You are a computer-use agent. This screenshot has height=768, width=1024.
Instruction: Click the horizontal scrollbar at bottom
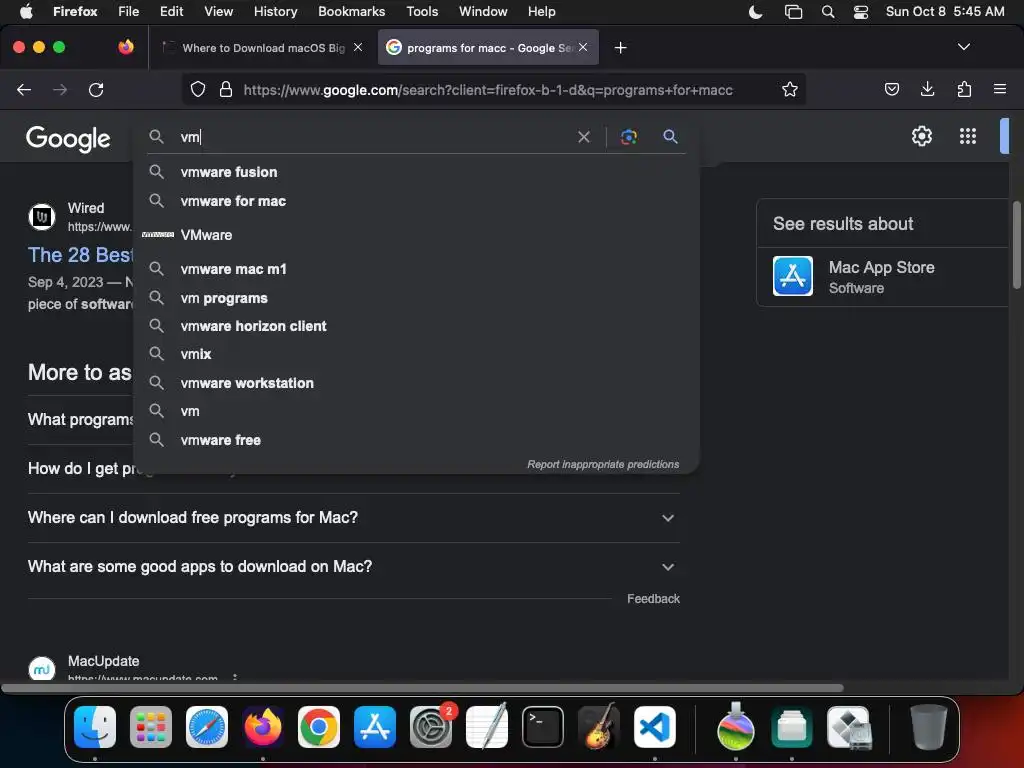click(423, 688)
